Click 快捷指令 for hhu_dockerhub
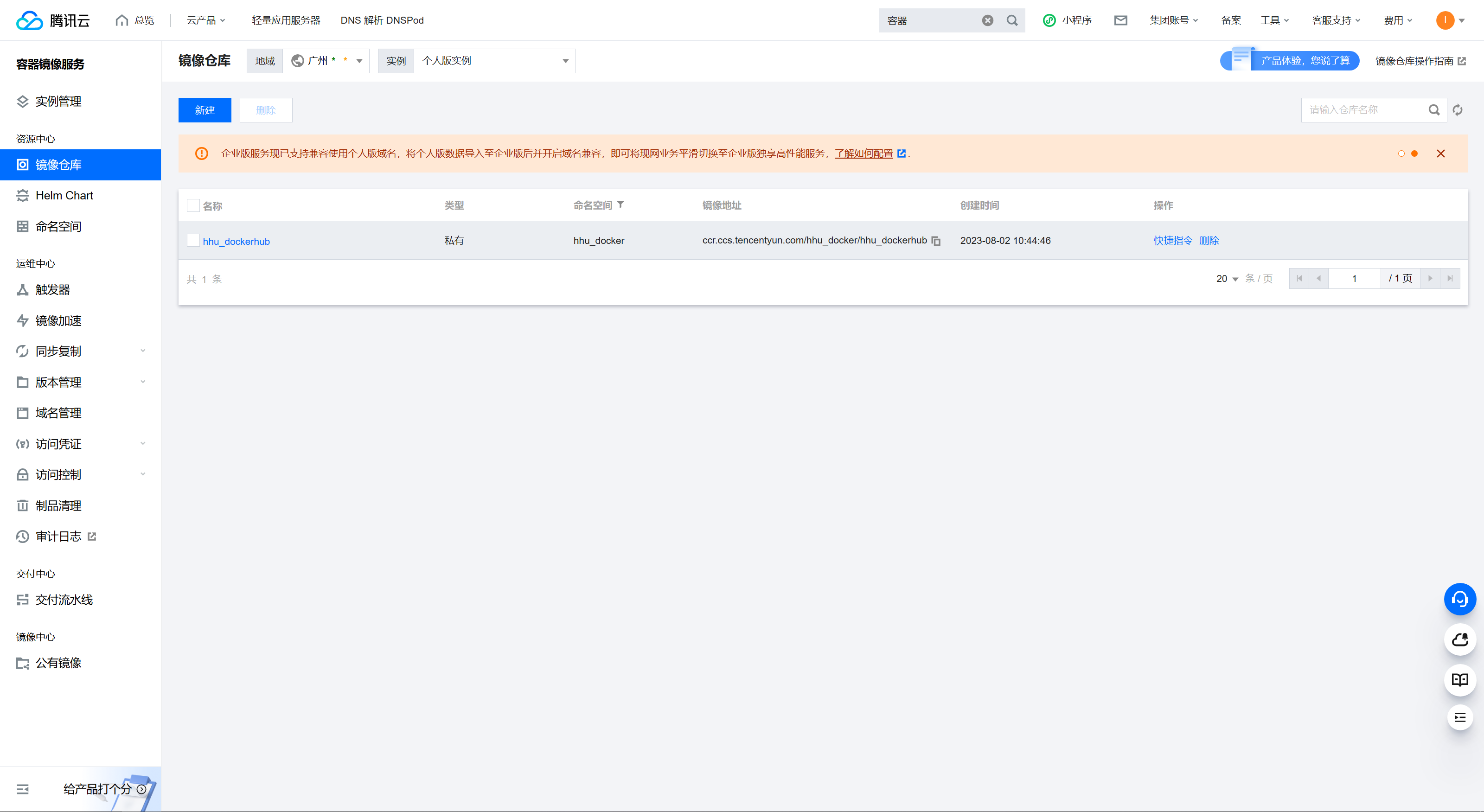Viewport: 1484px width, 812px height. coord(1172,241)
